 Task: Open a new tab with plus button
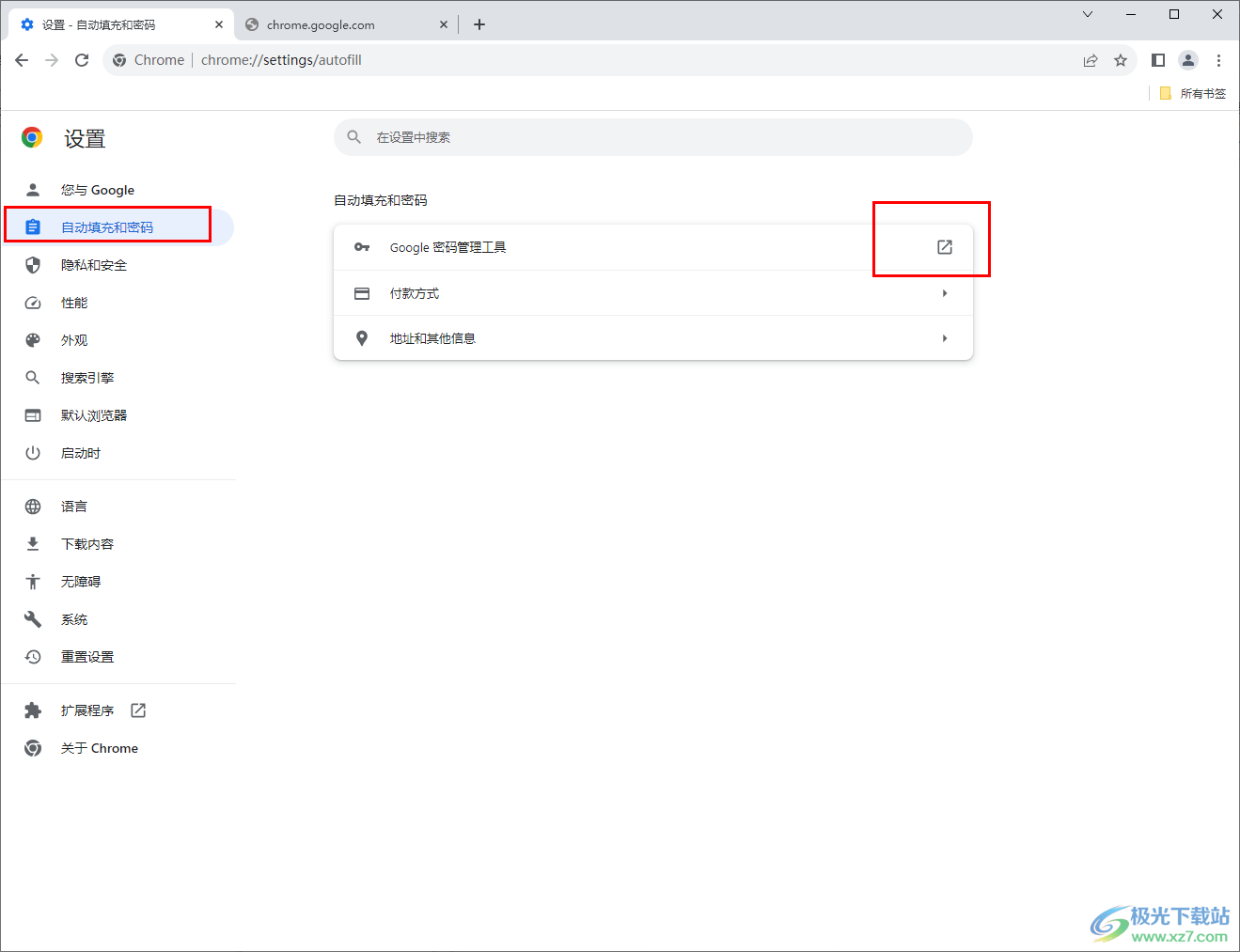point(479,24)
